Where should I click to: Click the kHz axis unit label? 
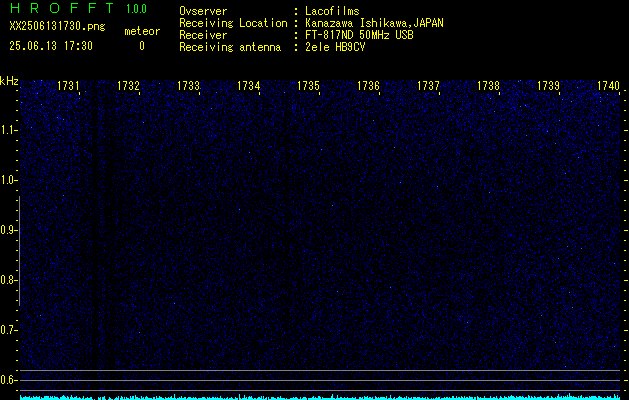9,81
